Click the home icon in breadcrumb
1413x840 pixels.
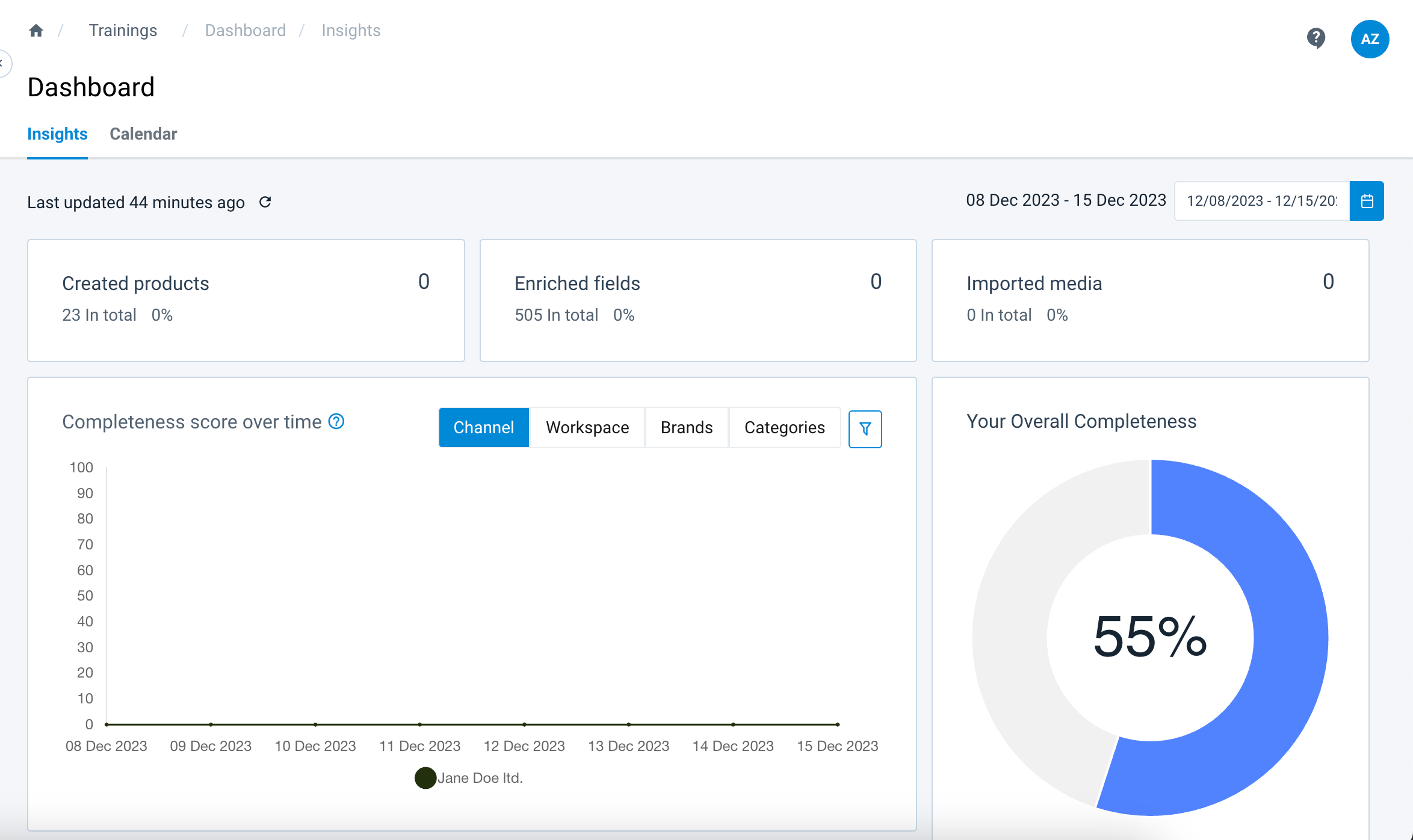point(36,31)
